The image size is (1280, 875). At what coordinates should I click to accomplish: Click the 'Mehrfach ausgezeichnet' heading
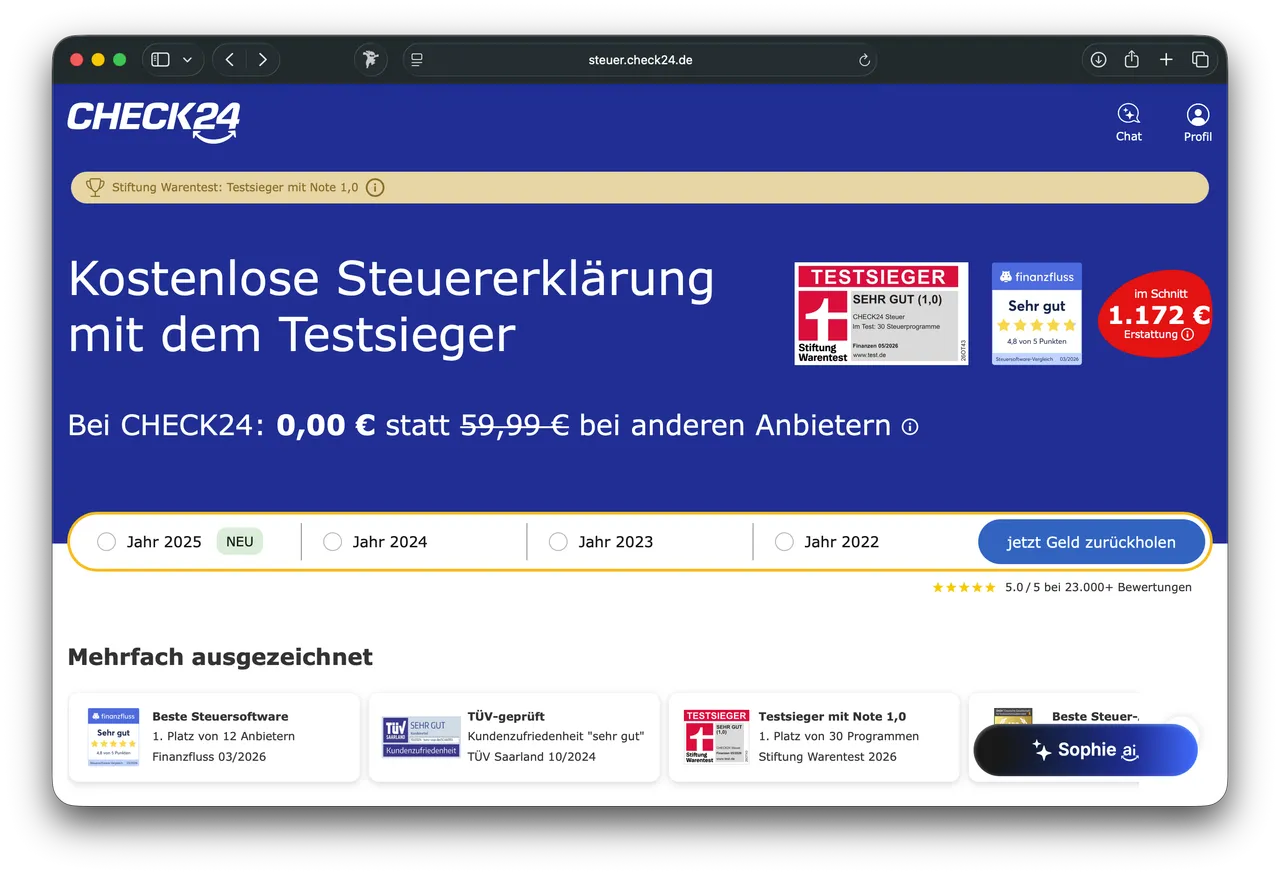[220, 657]
